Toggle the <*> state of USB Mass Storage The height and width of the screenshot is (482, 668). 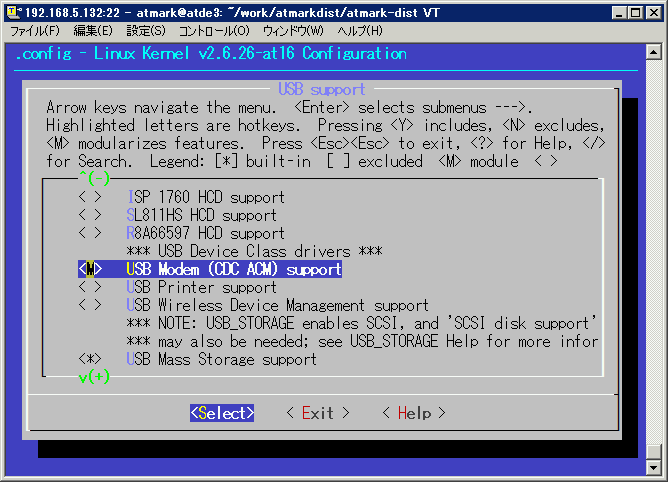(x=90, y=359)
